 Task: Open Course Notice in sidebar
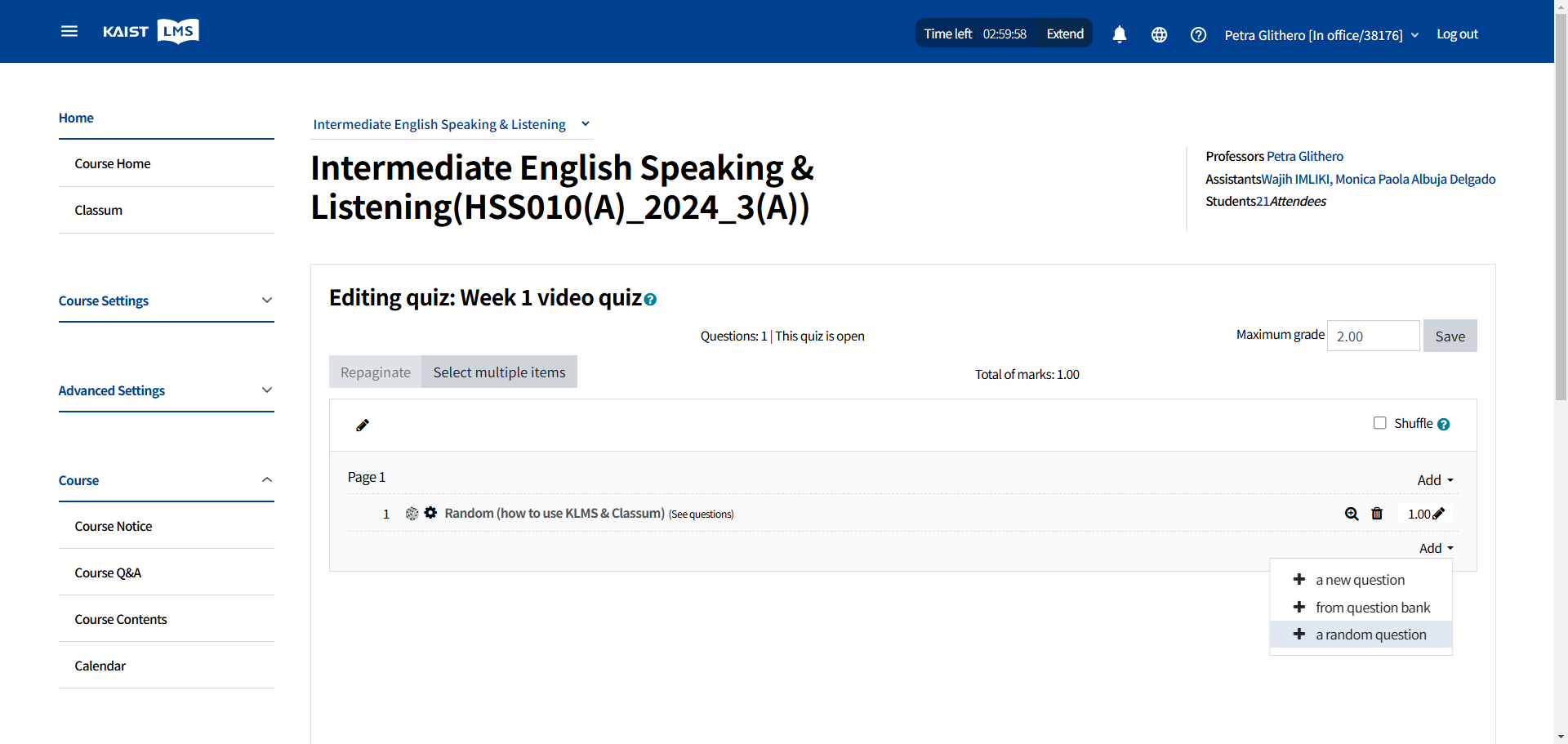click(x=114, y=526)
